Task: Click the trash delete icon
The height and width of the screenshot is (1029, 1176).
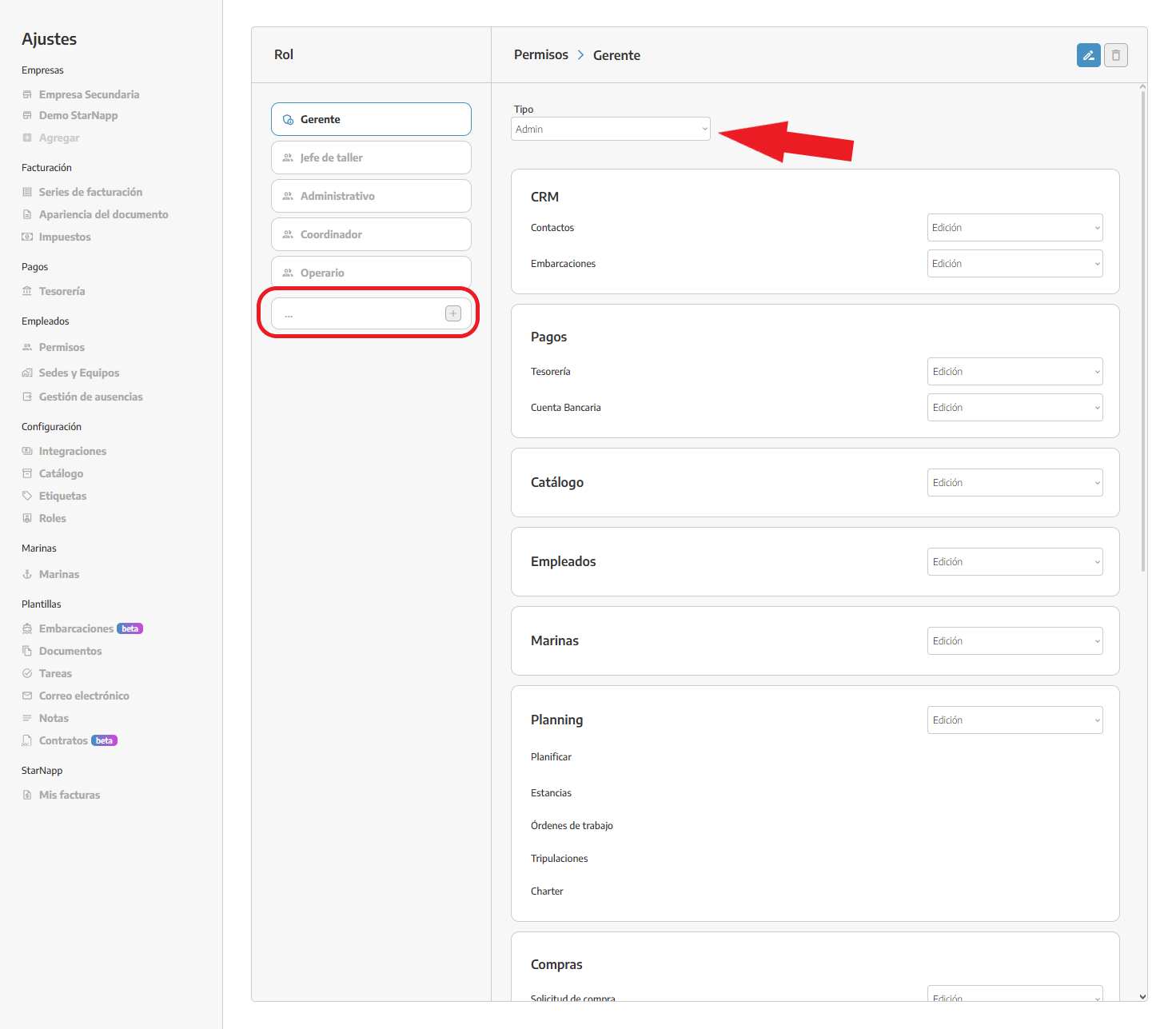Action: 1115,55
